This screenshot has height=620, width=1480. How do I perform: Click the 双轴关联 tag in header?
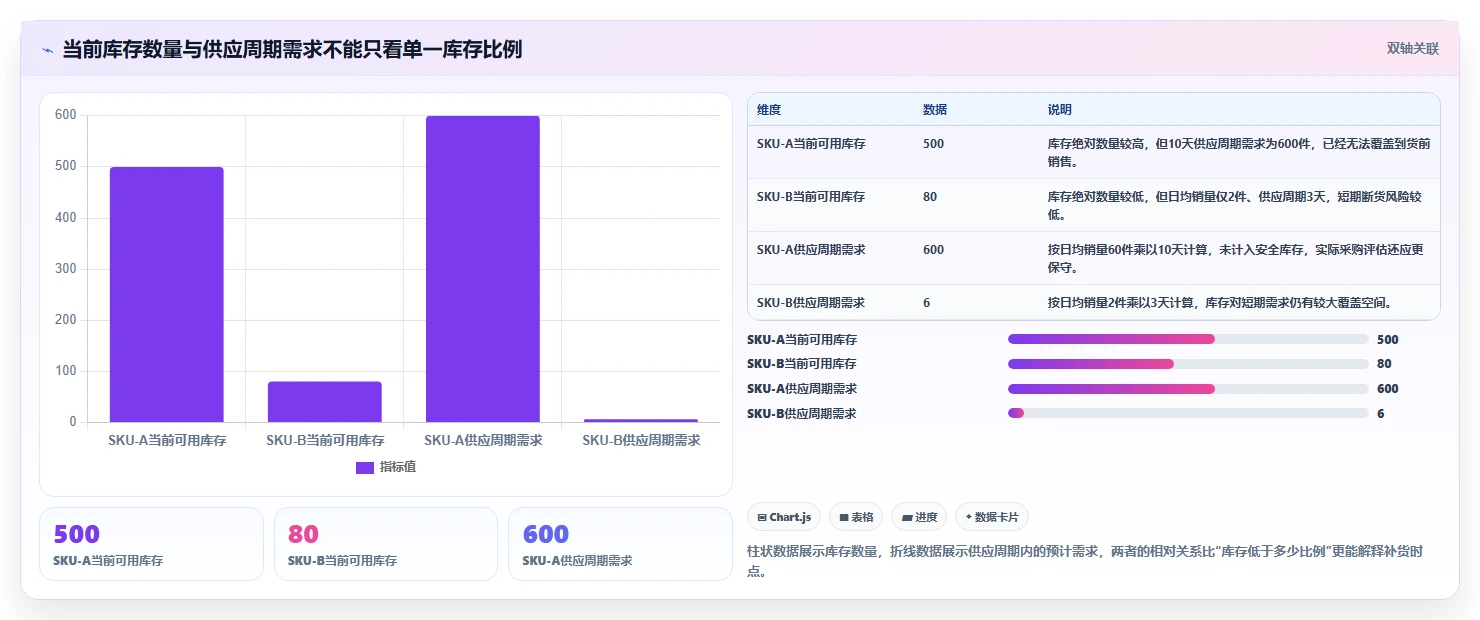(1412, 49)
